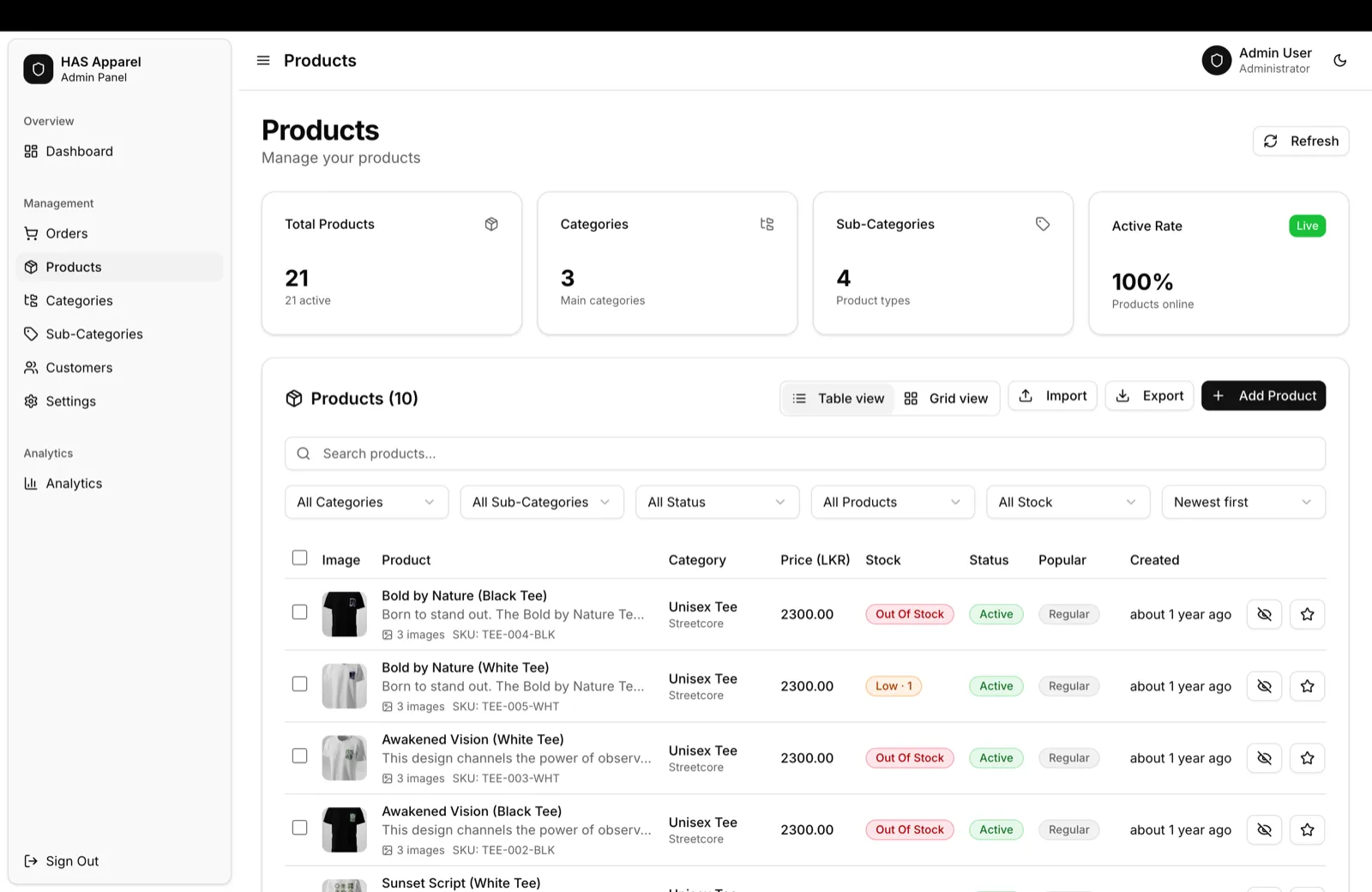Viewport: 1372px width, 892px height.
Task: Select the Awakened Vision (Black Tee) checkbox
Action: (299, 829)
